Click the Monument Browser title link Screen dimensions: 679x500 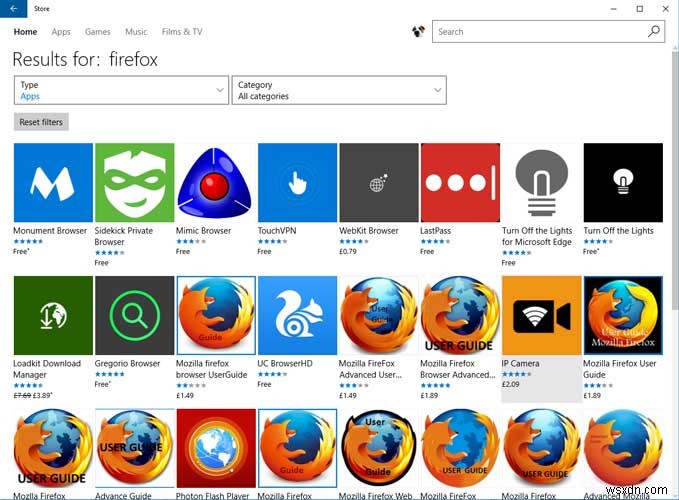click(50, 231)
